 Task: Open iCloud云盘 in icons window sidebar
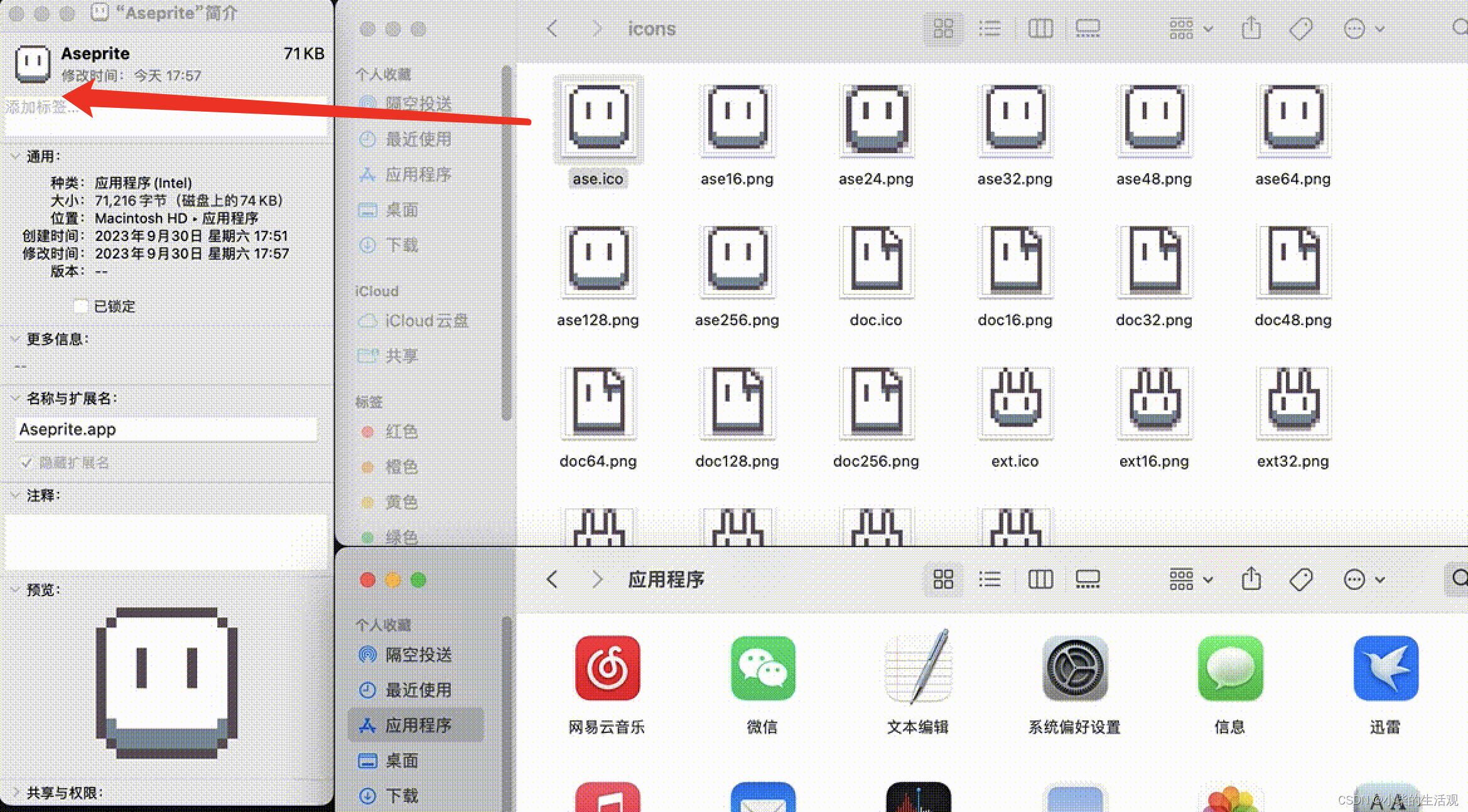pyautogui.click(x=413, y=321)
